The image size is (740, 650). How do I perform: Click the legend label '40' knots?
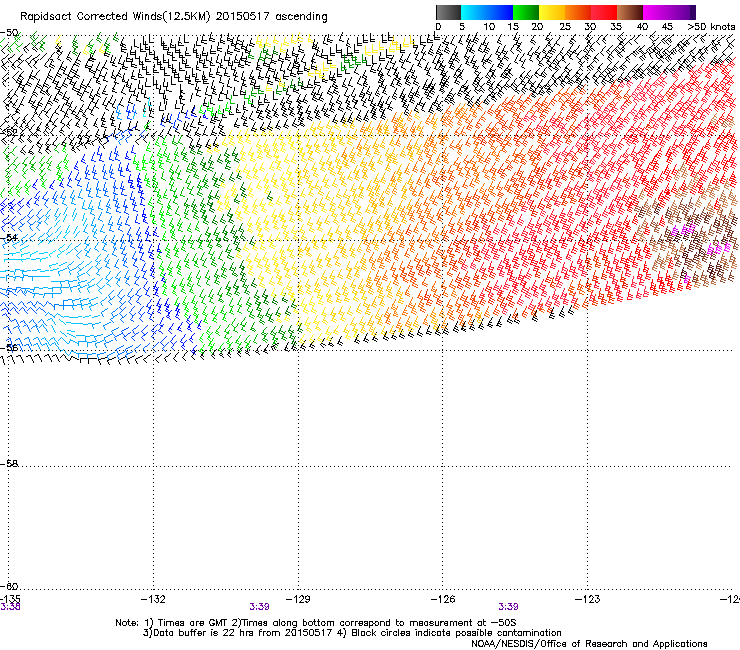[642, 27]
